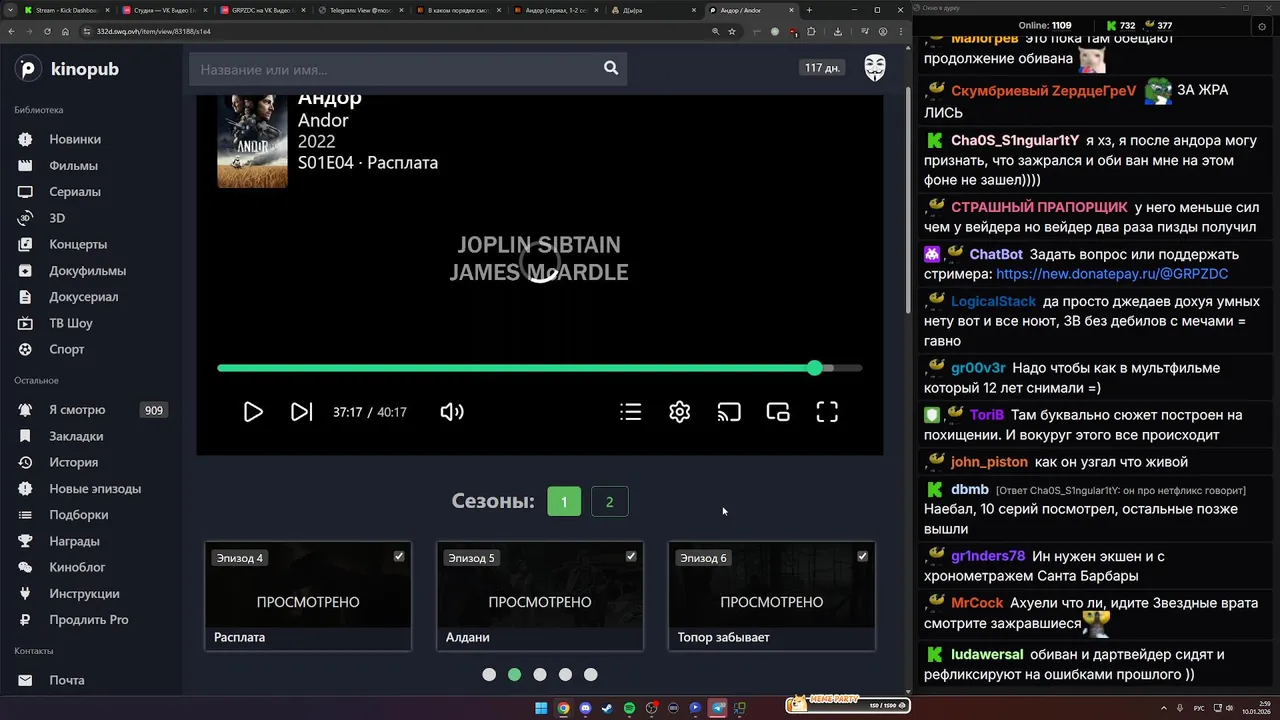
Task: Switch to Stream - Kick Dashboard tab
Action: pyautogui.click(x=65, y=10)
